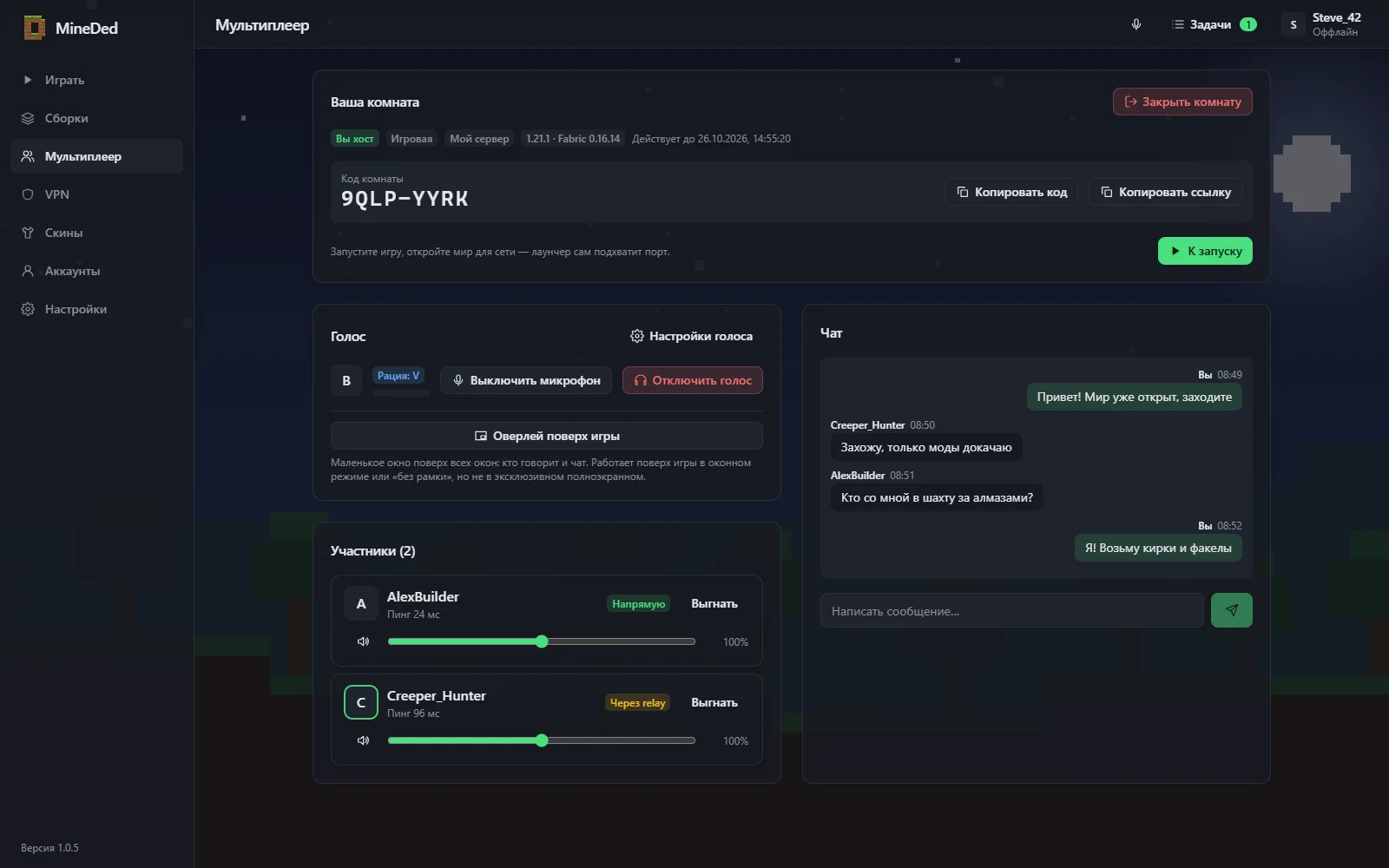Select Мультиплеер in the sidebar
This screenshot has width=1389, height=868.
96,156
